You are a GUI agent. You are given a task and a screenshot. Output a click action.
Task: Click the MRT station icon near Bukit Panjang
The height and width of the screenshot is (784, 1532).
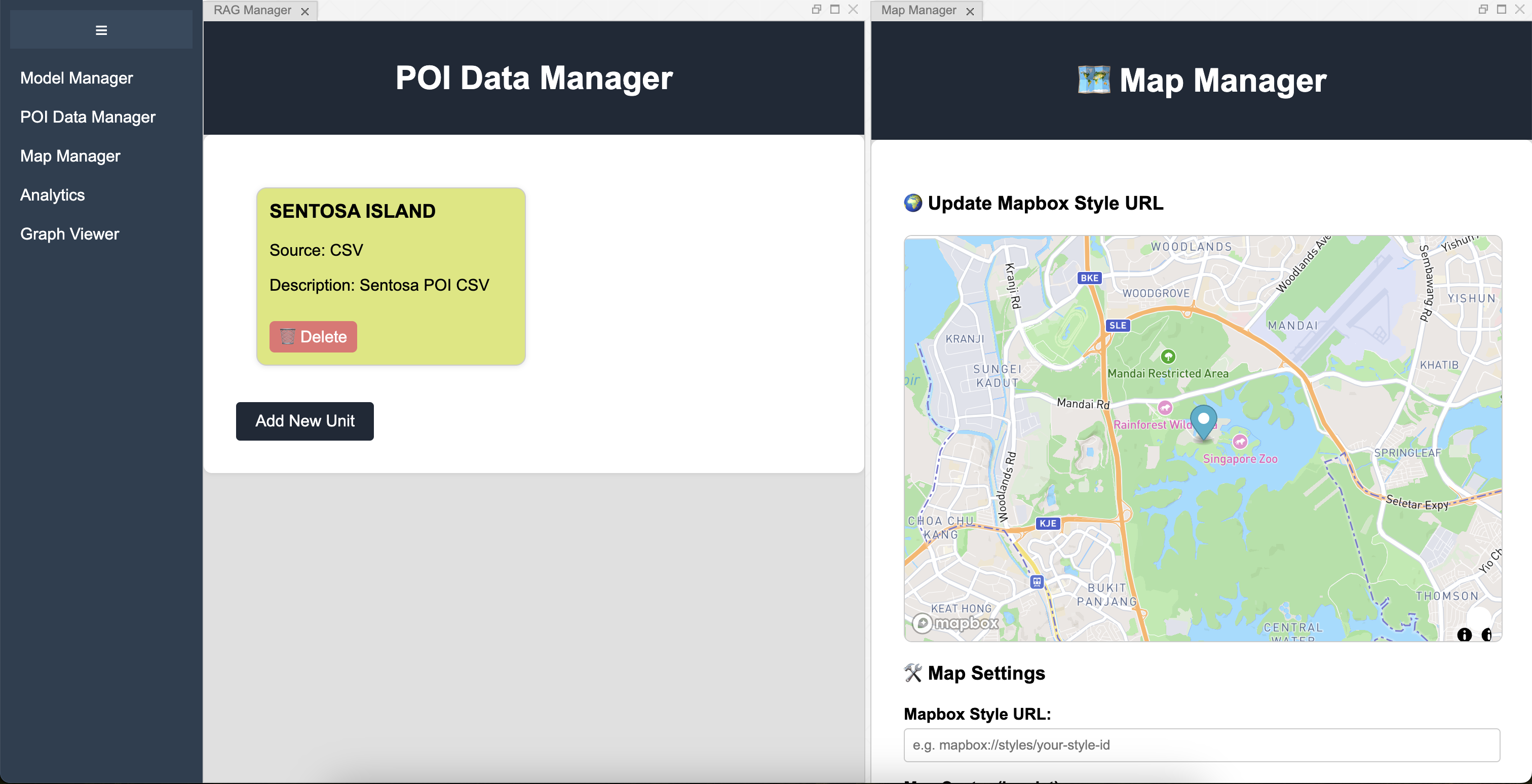1037,582
